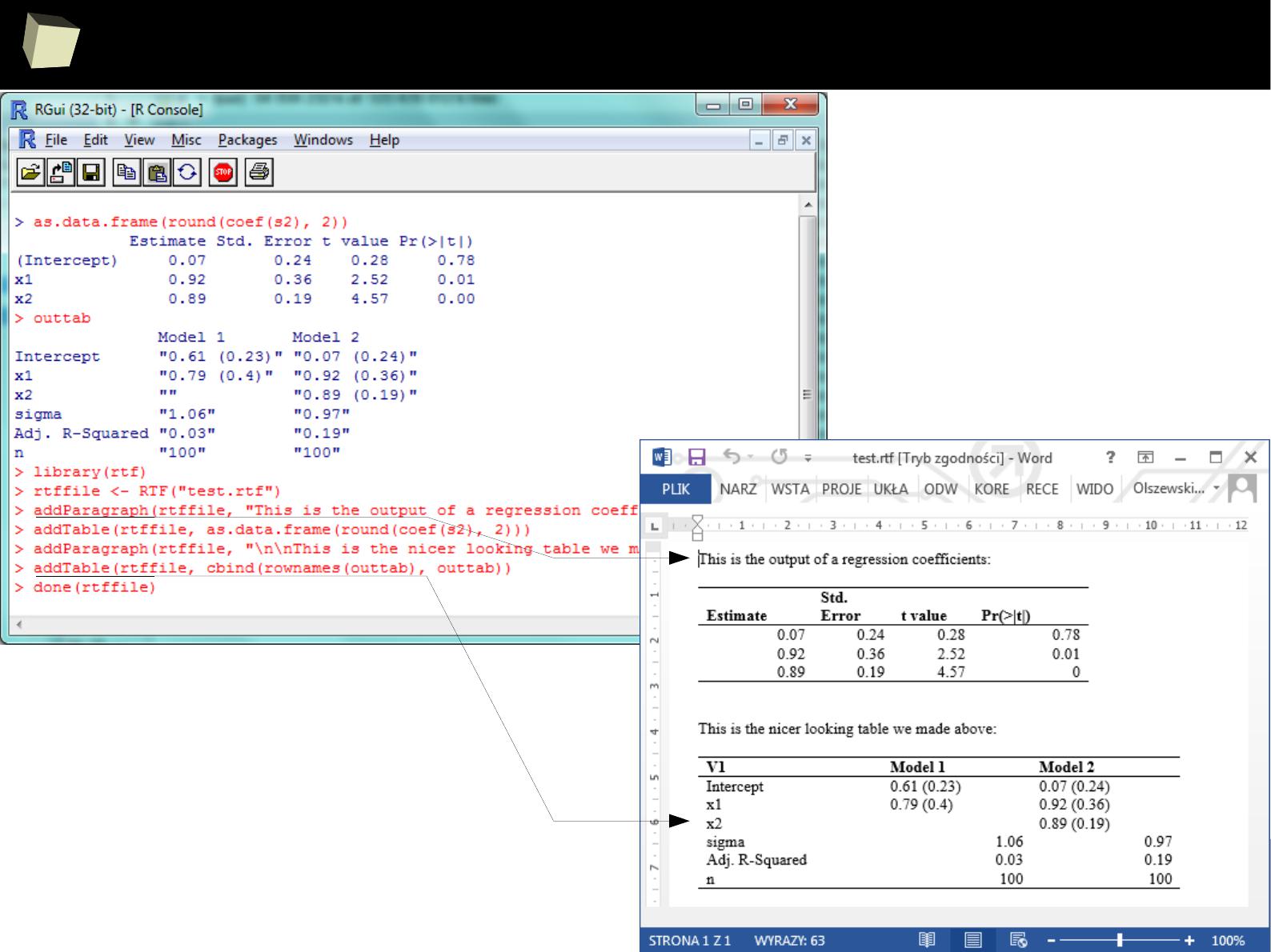Screen dimensions: 1271x952
Task: Click the 100% zoom level in Word
Action: (1227, 941)
